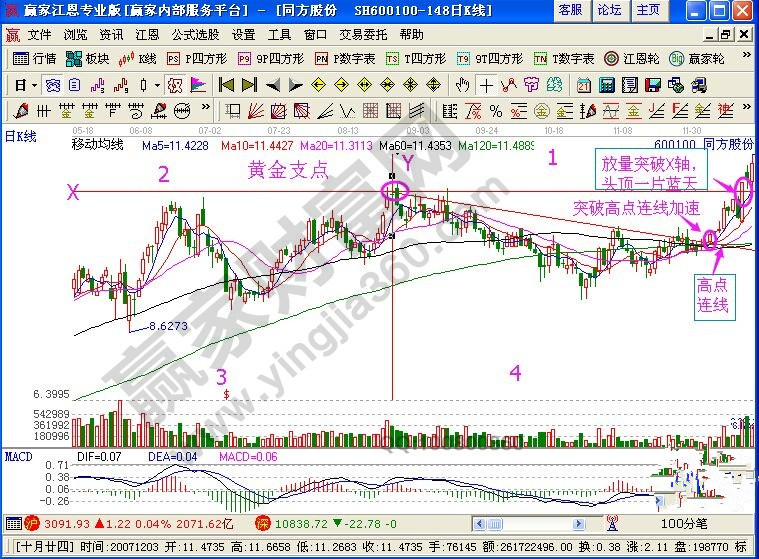Jump to first bar icon
This screenshot has width=759, height=559.
pyautogui.click(x=226, y=86)
